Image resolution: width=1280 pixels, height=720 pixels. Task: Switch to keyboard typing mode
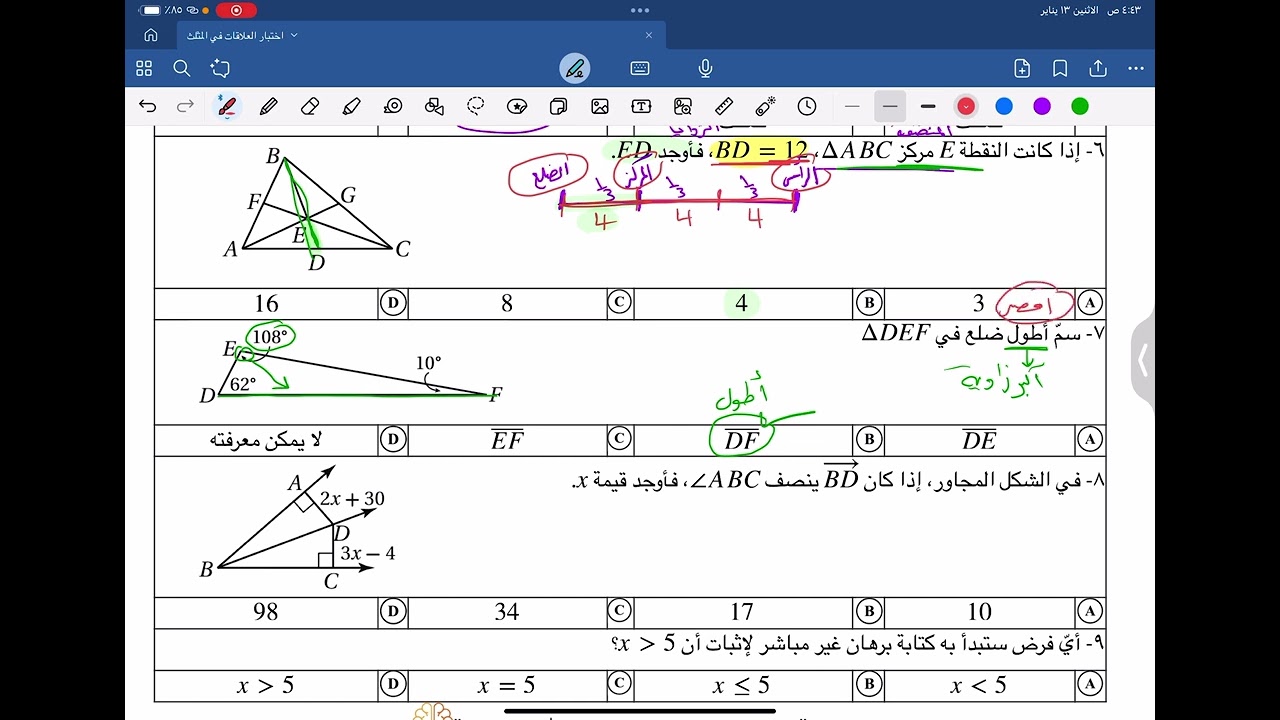pos(640,68)
